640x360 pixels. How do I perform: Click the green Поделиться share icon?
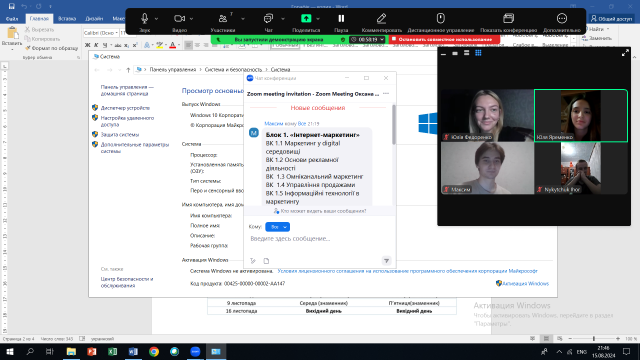(306, 18)
